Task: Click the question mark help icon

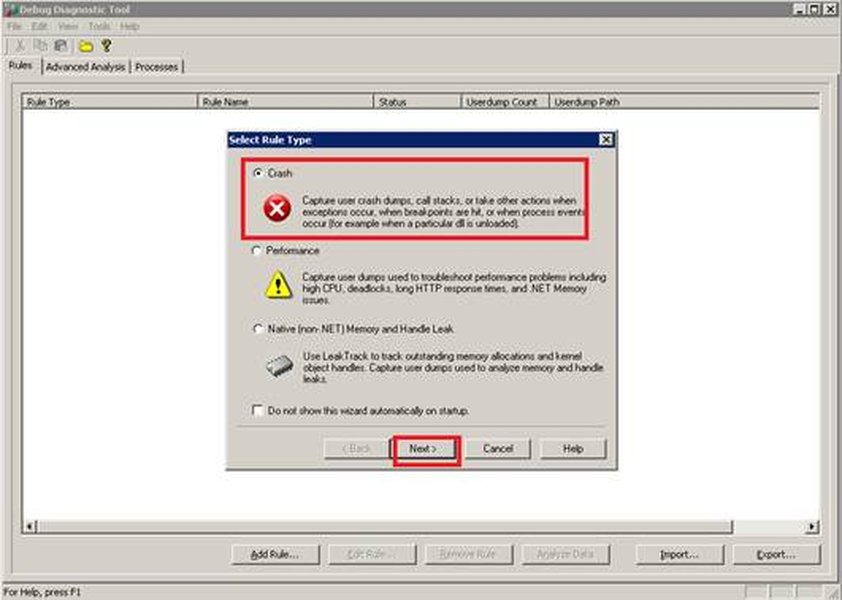Action: 106,46
